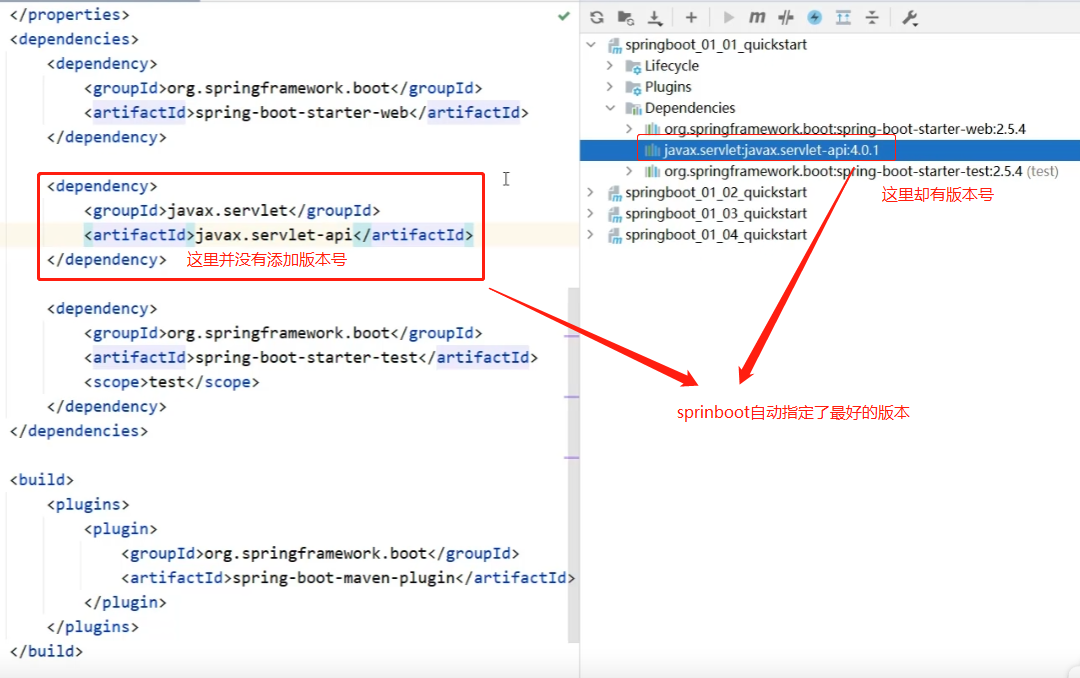Select springboot_01_03_quickstart module row
The image size is (1080, 678).
click(x=716, y=214)
